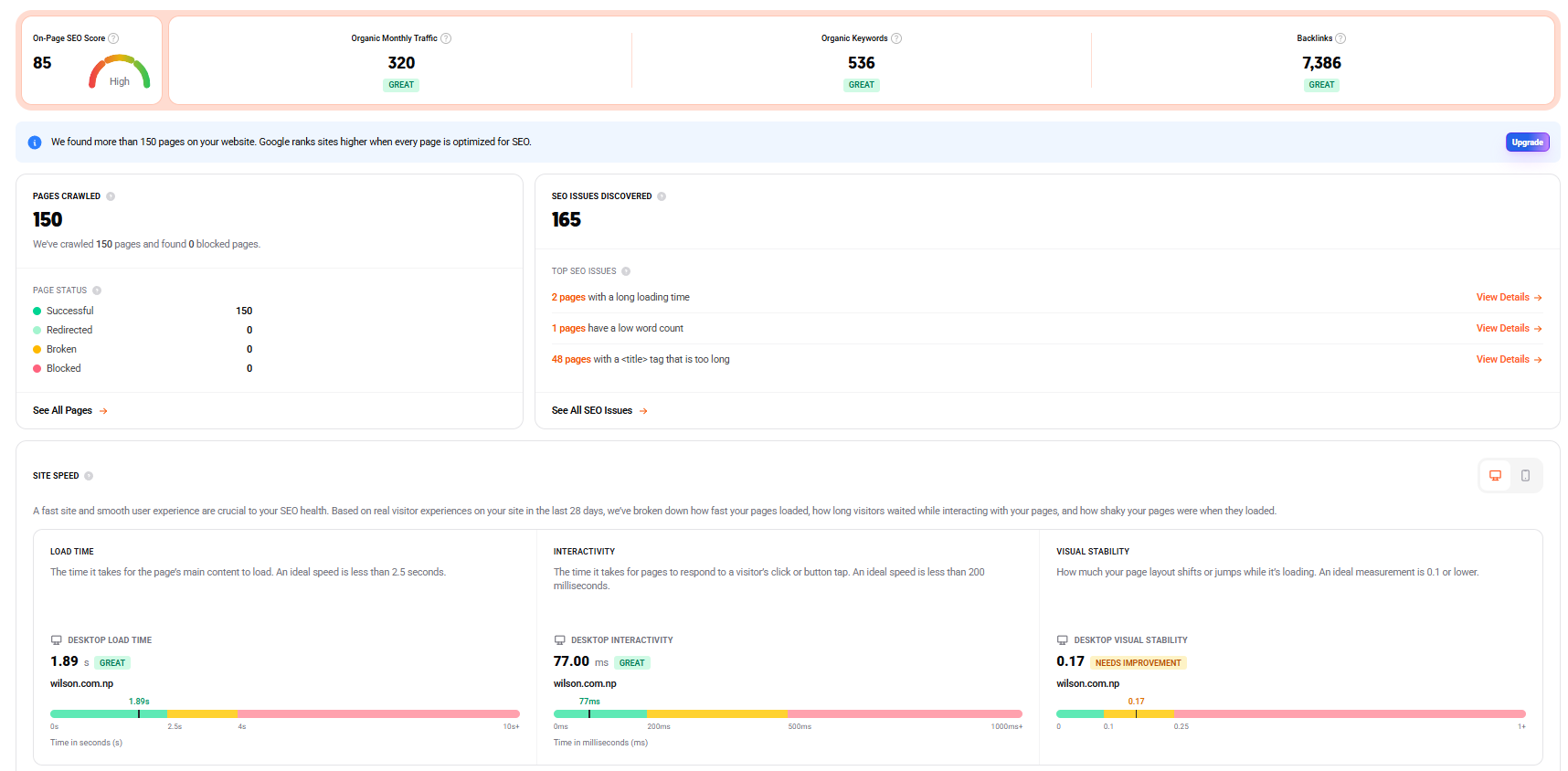
Task: Click the Page Status info icon
Action: pos(97,290)
